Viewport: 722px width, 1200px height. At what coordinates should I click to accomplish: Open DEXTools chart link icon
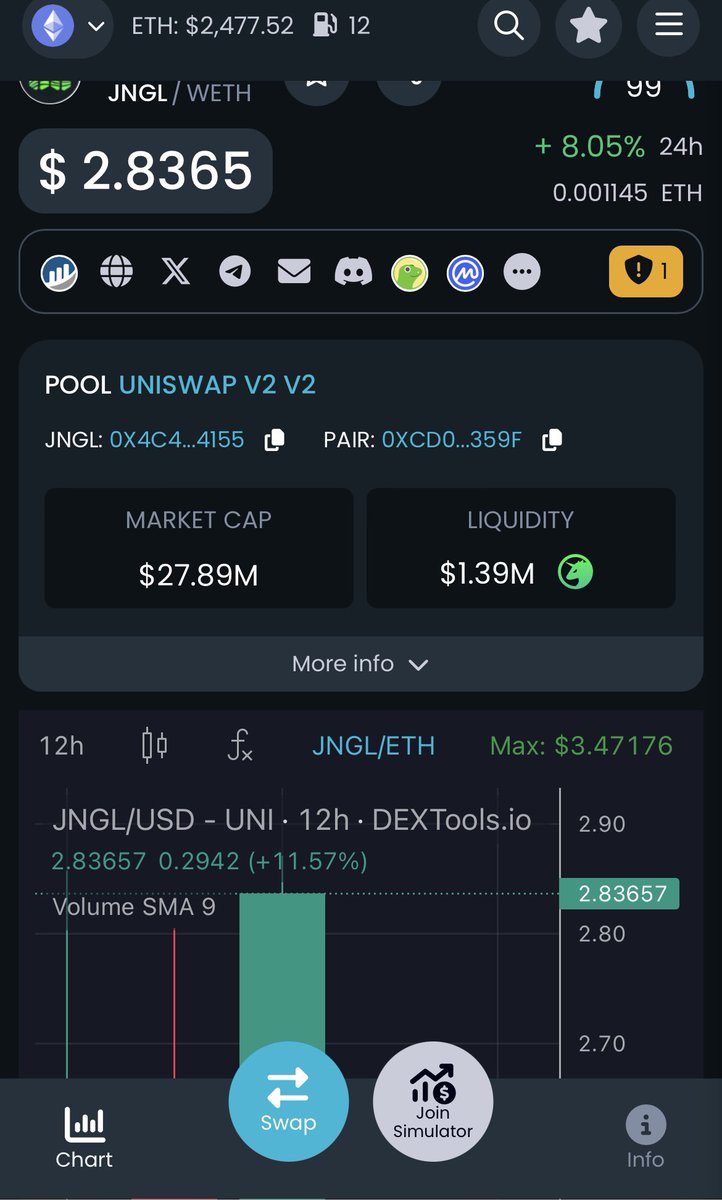(59, 271)
